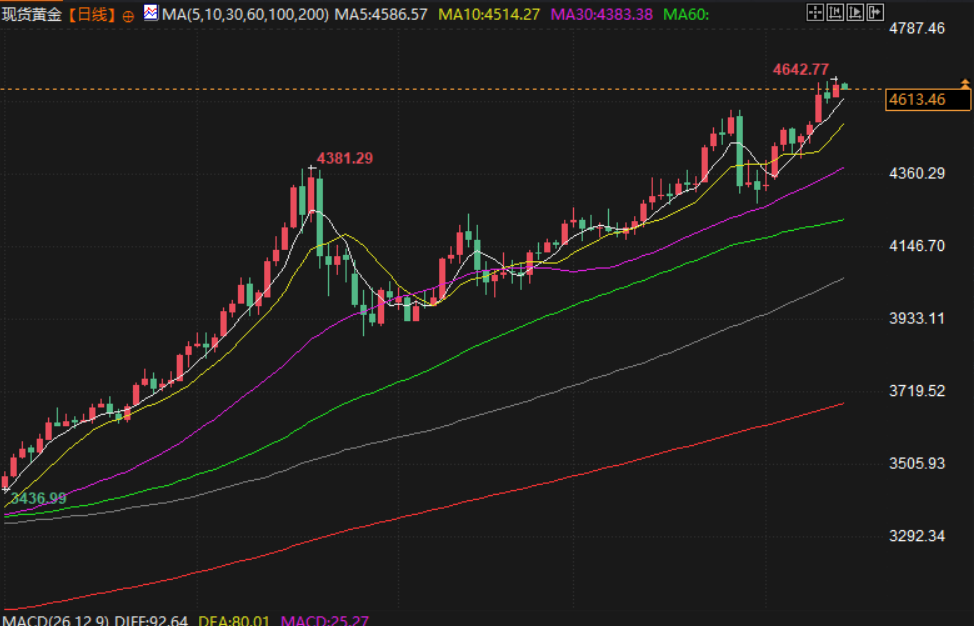
Task: Click the magenta MA30:4383.38 value
Action: pos(601,14)
